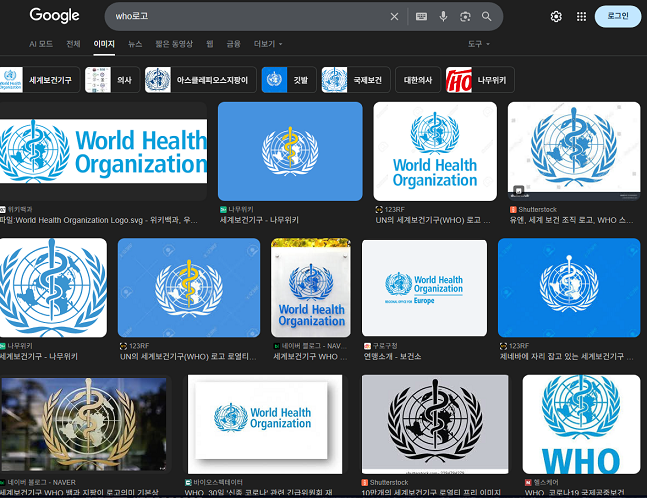Open the Google apps grid
Viewport: 647px width, 498px height.
click(x=581, y=17)
